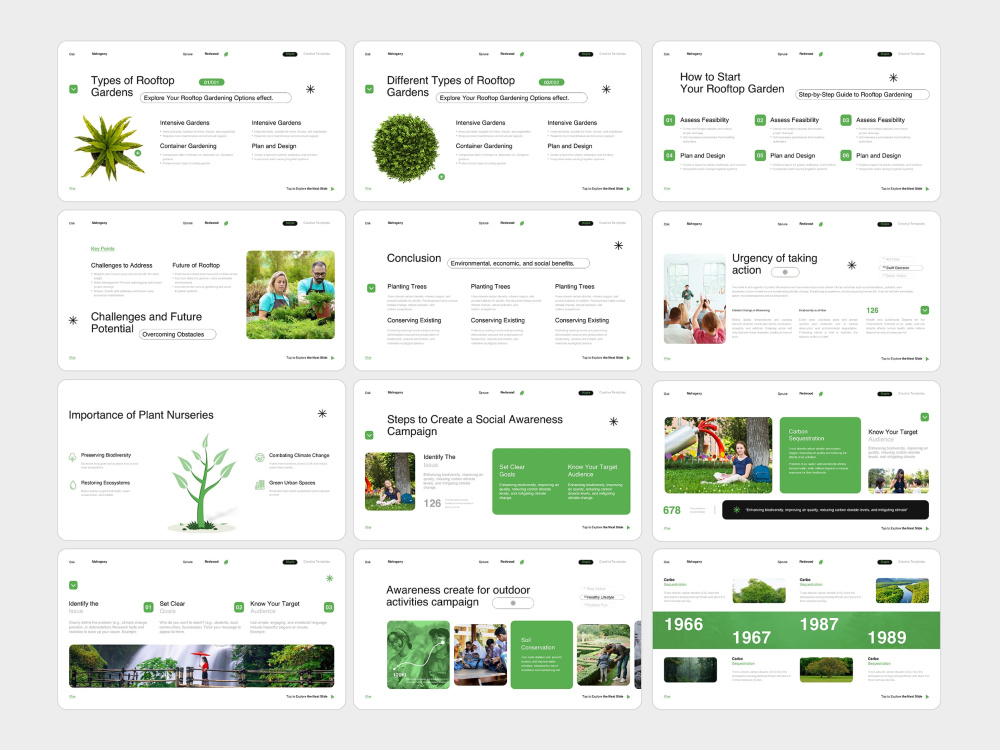
Task: Click asterisk icon on Different Types of Rooftop Gardens slide
Action: point(606,89)
